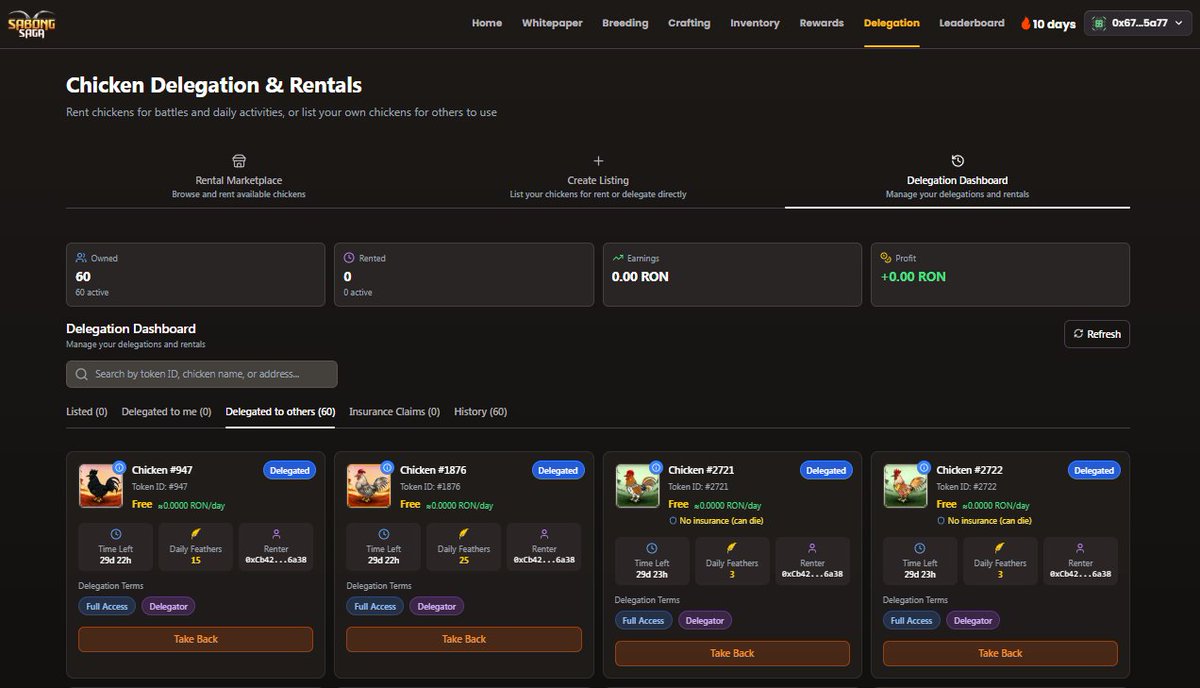The width and height of the screenshot is (1200, 688).
Task: Toggle the Full Access badge on Chicken #947
Action: coord(106,606)
